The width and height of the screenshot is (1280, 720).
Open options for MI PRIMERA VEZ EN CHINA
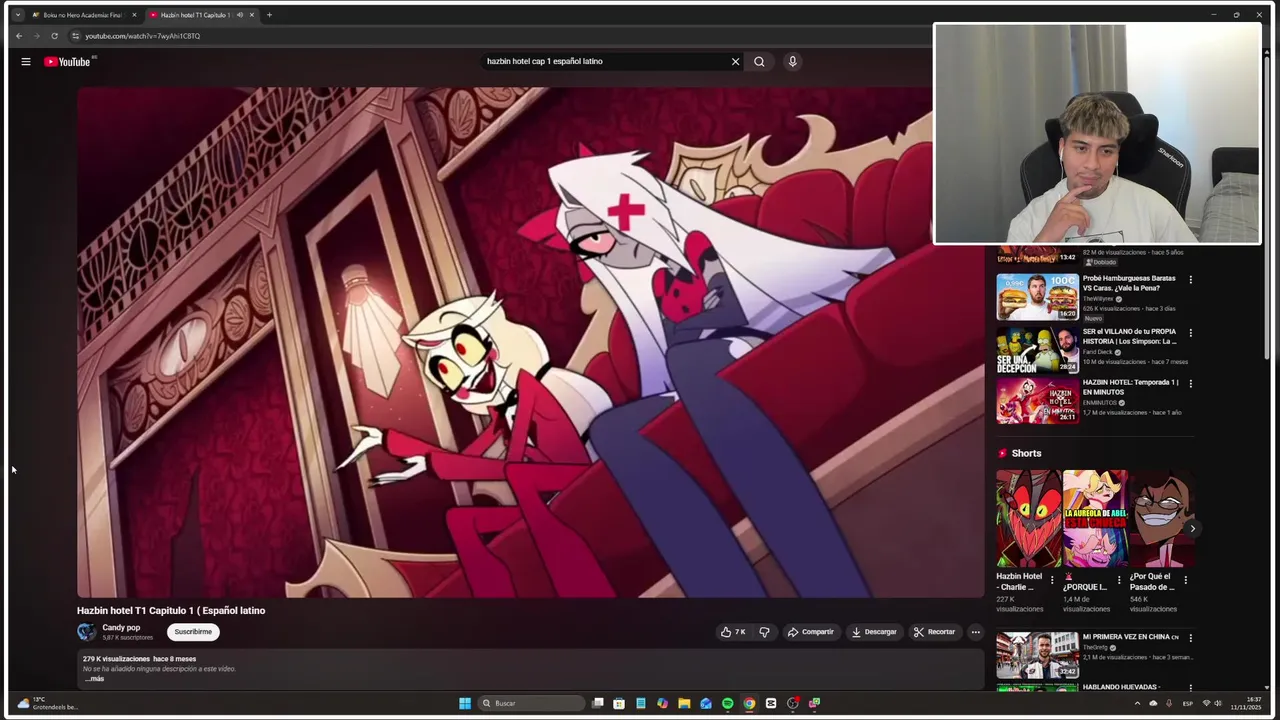click(1190, 638)
